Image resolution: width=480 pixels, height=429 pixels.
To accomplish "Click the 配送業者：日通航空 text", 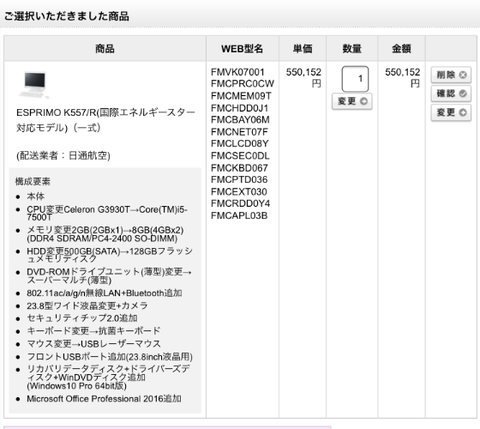I will [x=63, y=156].
